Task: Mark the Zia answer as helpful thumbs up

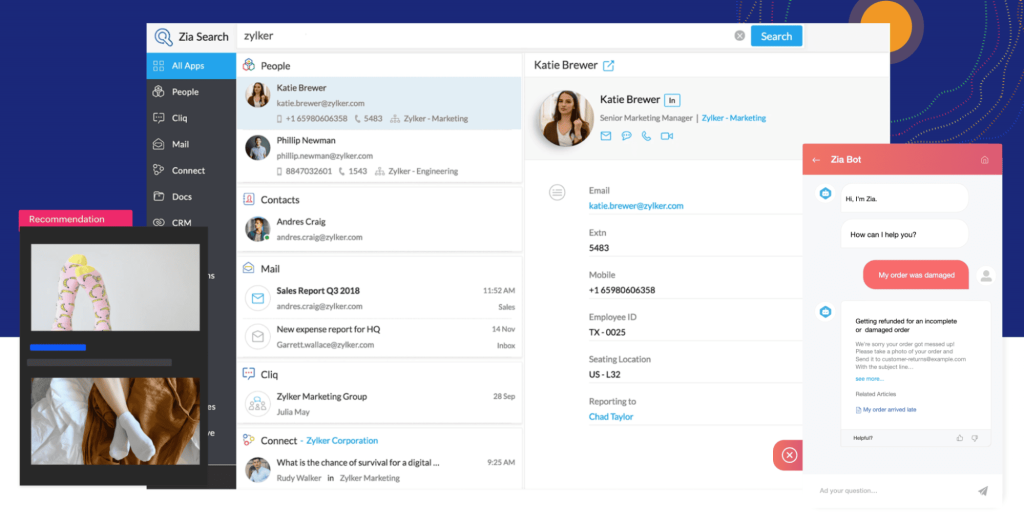Action: click(959, 438)
